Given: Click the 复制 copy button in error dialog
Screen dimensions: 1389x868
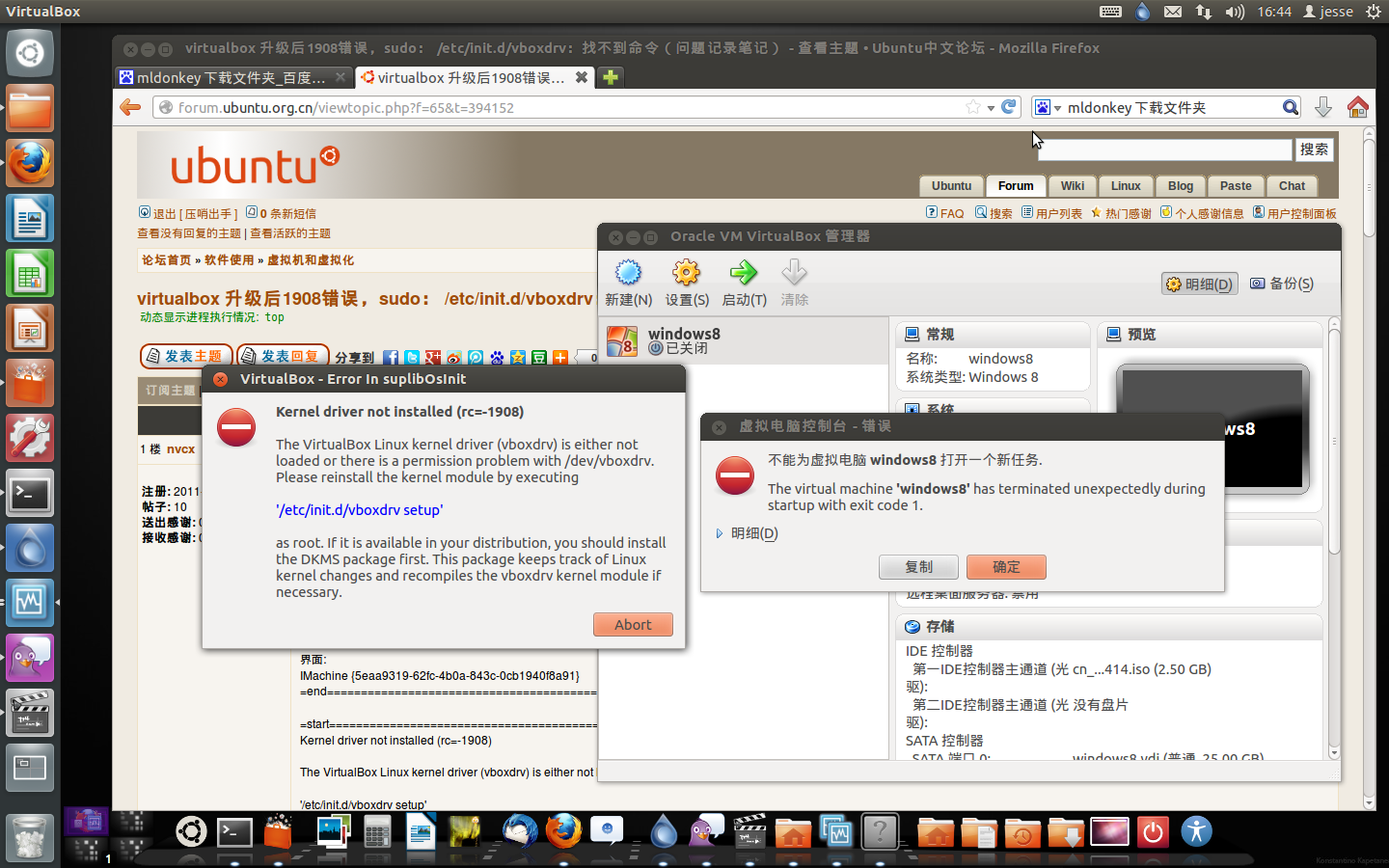Looking at the screenshot, I should pyautogui.click(x=919, y=567).
